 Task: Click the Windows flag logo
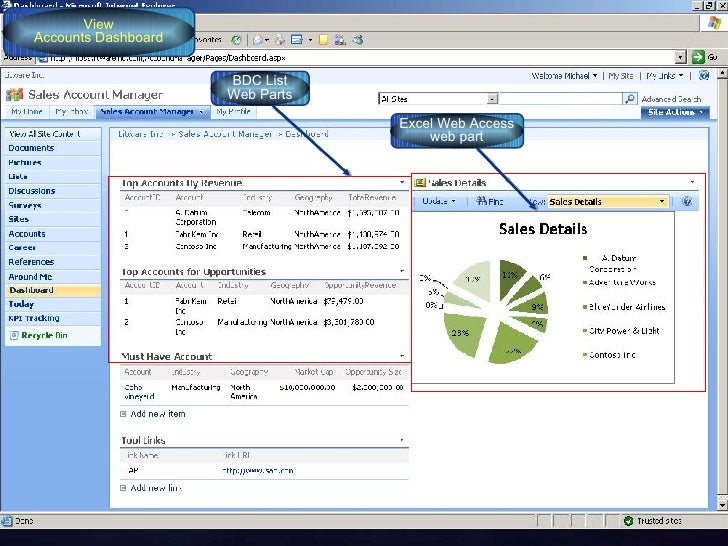coord(715,22)
